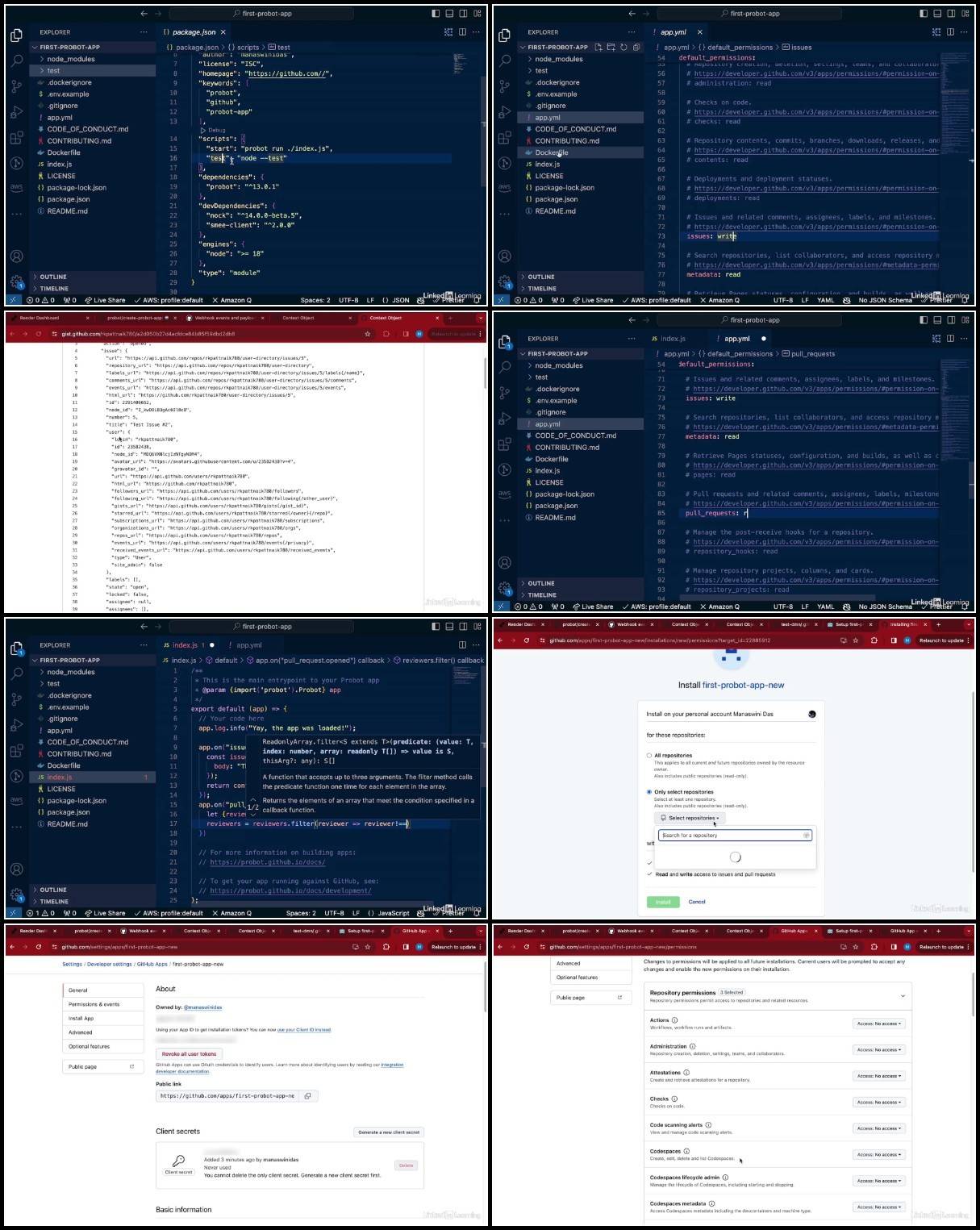Image resolution: width=980 pixels, height=1230 pixels.
Task: Open the Select repositories dropdown
Action: click(x=690, y=818)
